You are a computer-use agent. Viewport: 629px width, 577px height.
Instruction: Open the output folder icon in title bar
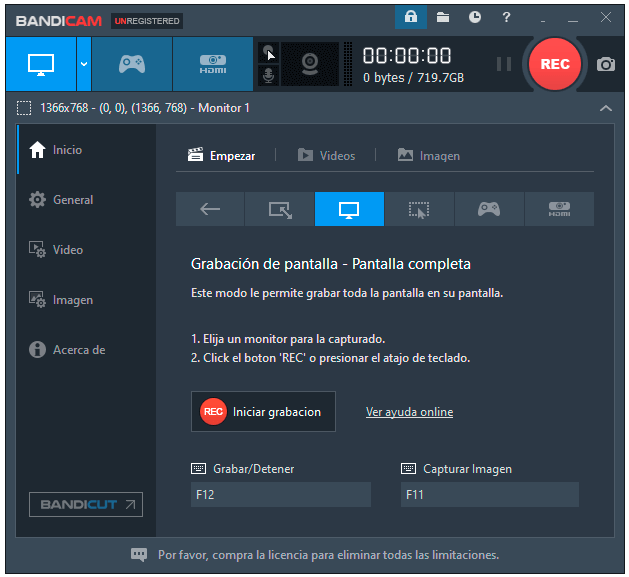pos(442,17)
